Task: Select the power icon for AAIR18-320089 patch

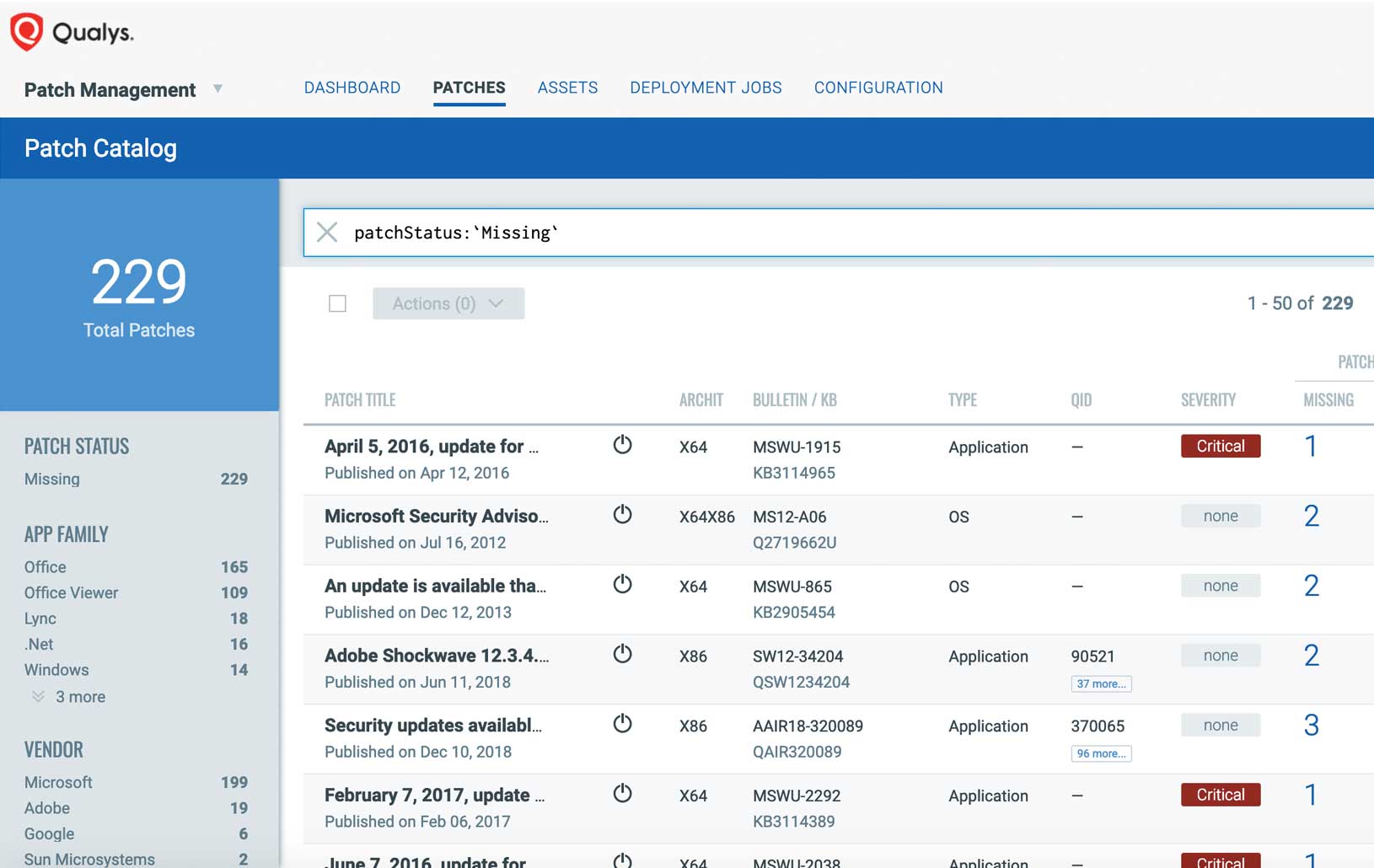Action: [x=624, y=723]
